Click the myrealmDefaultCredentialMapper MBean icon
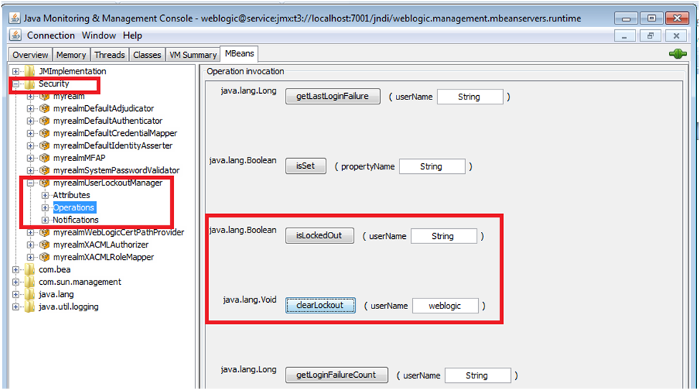Viewport: 700px width, 390px height. tap(44, 133)
